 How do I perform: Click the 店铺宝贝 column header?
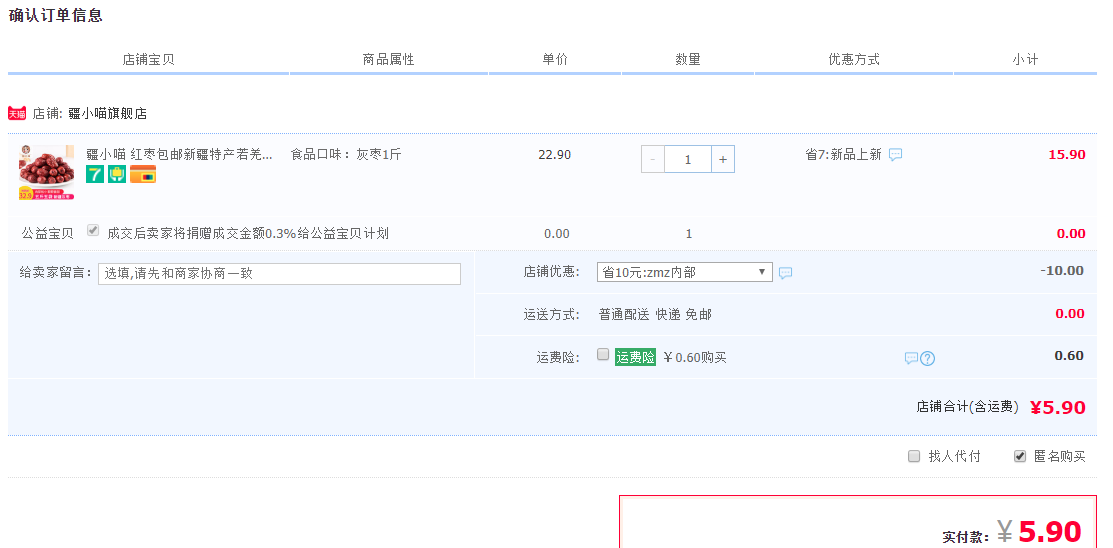click(x=148, y=60)
